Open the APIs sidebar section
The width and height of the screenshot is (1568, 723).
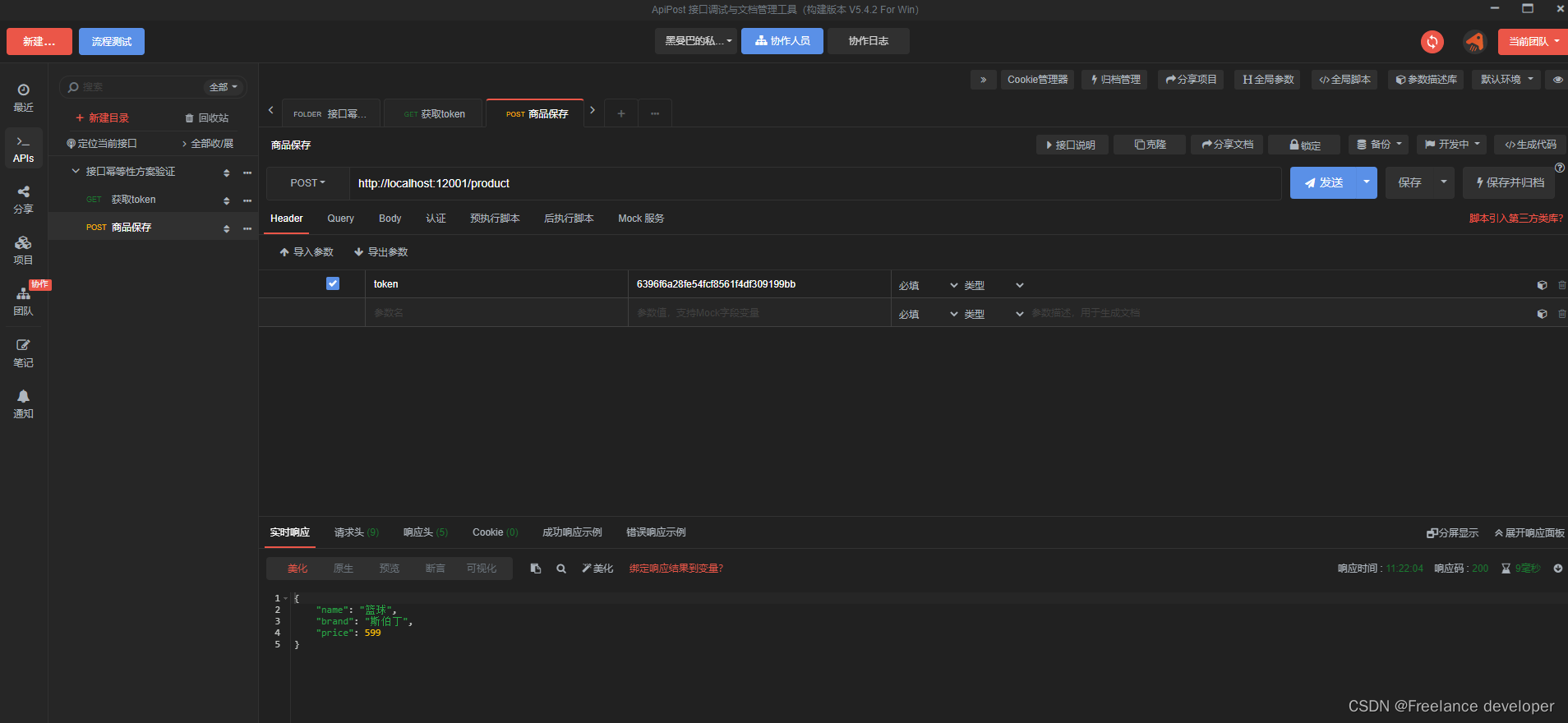23,149
